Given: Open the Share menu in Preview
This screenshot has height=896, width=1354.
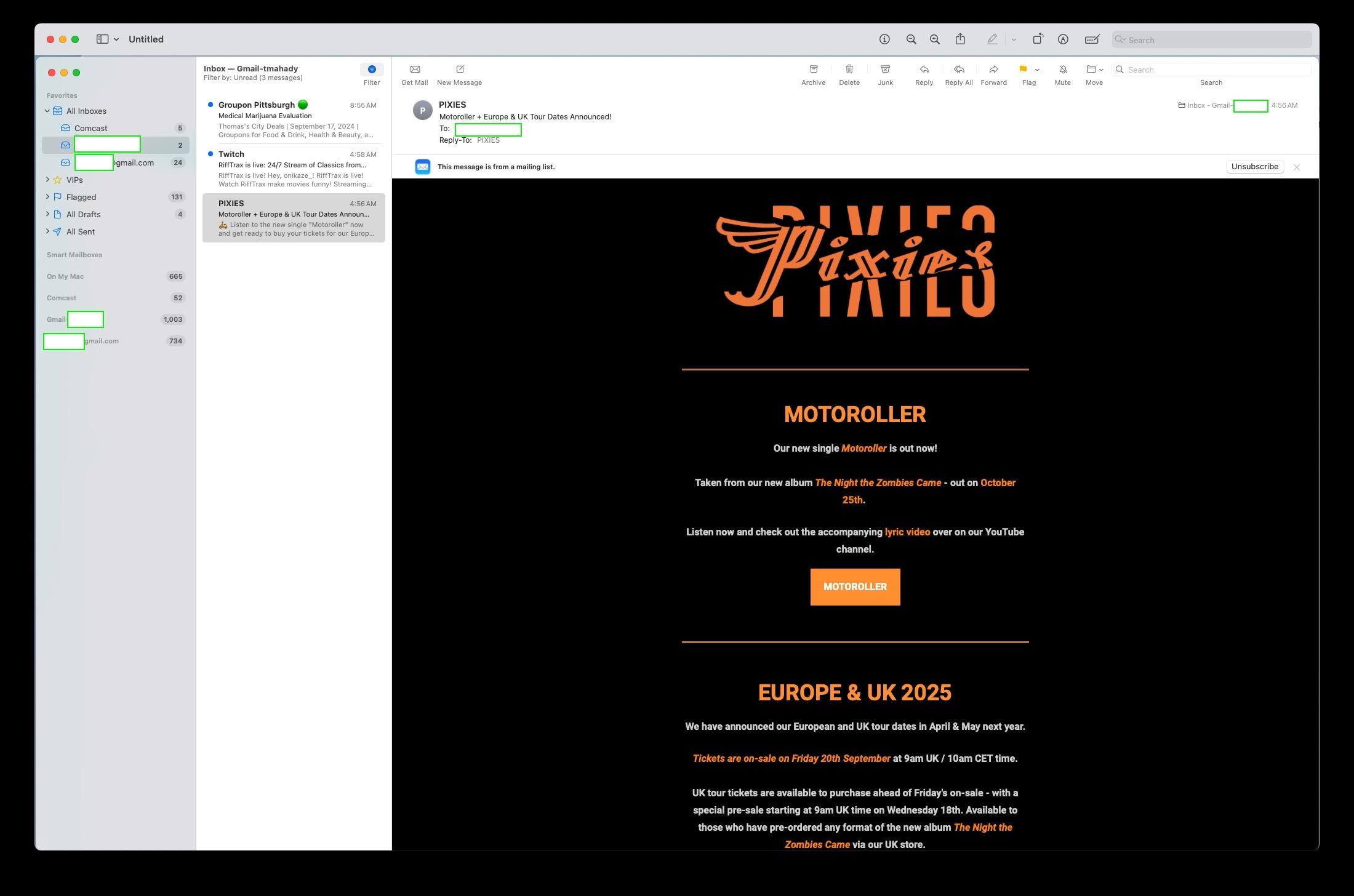Looking at the screenshot, I should pos(960,39).
